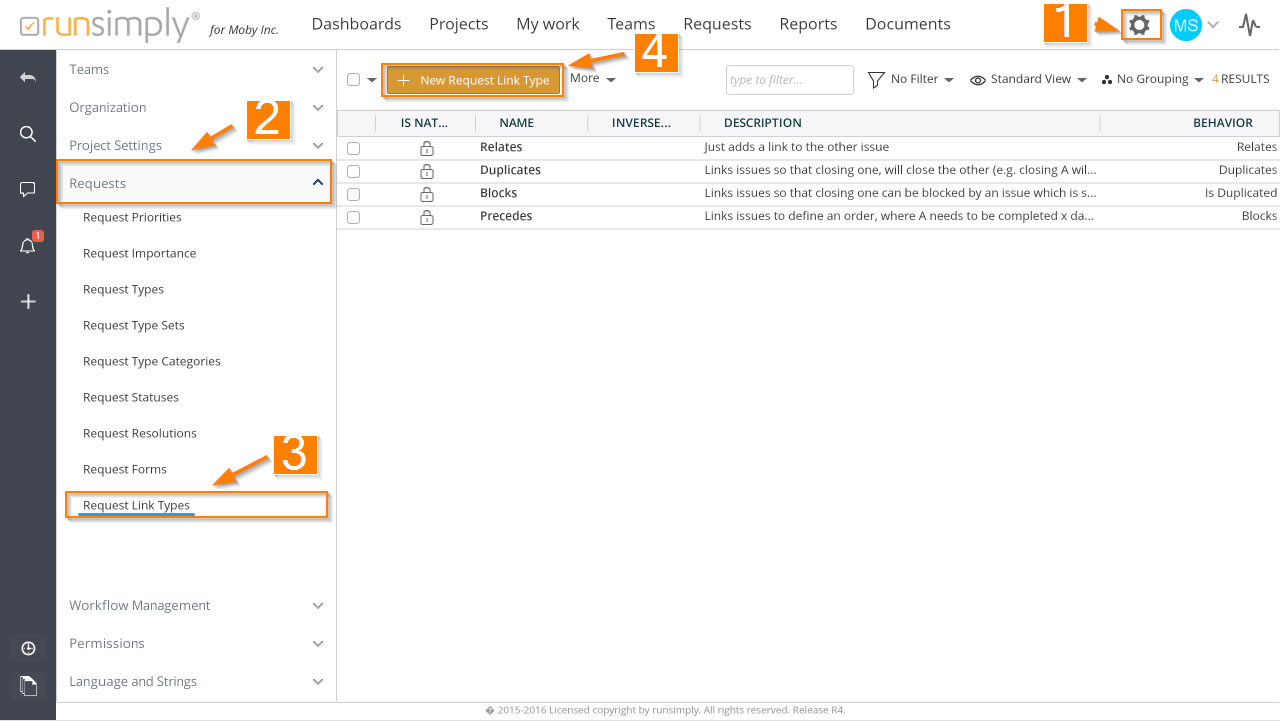
Task: Click the type to filter input field
Action: [x=789, y=80]
